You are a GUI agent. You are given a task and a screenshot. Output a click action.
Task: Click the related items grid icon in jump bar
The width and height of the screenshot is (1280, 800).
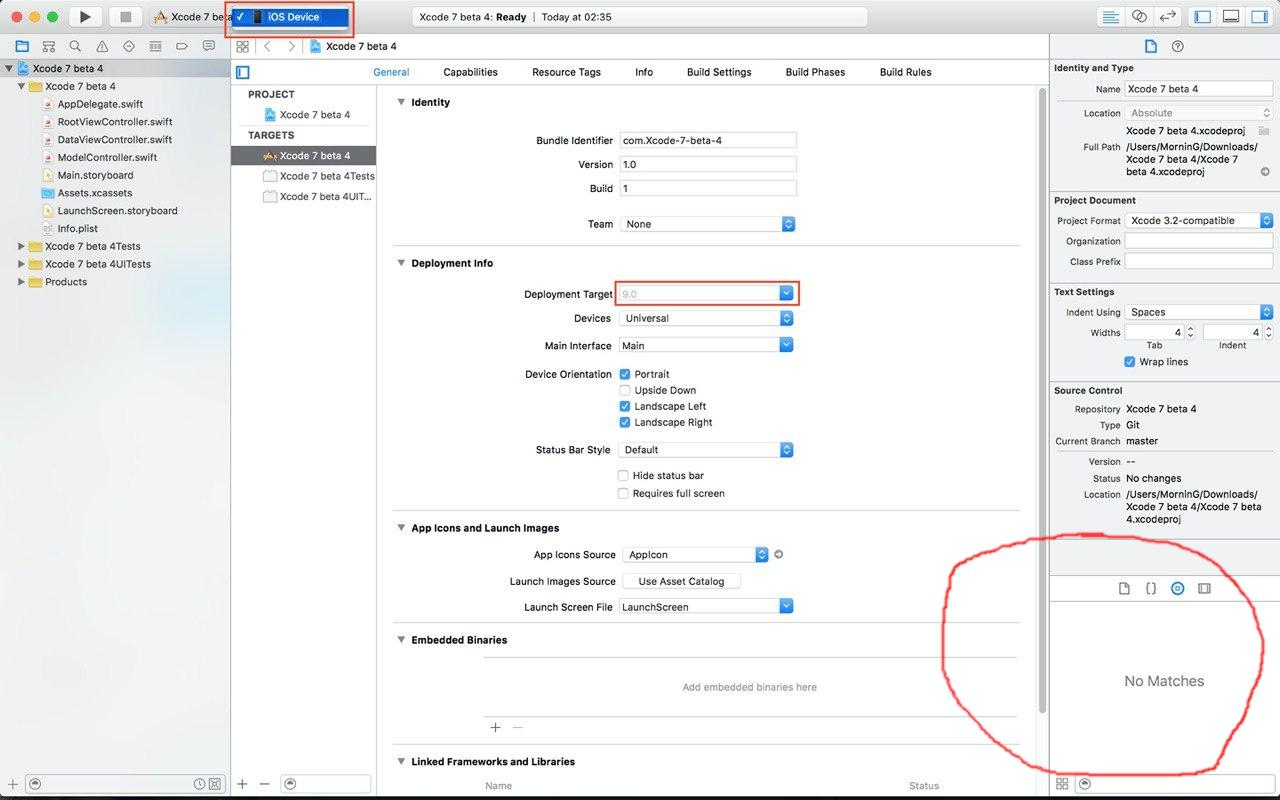point(242,47)
